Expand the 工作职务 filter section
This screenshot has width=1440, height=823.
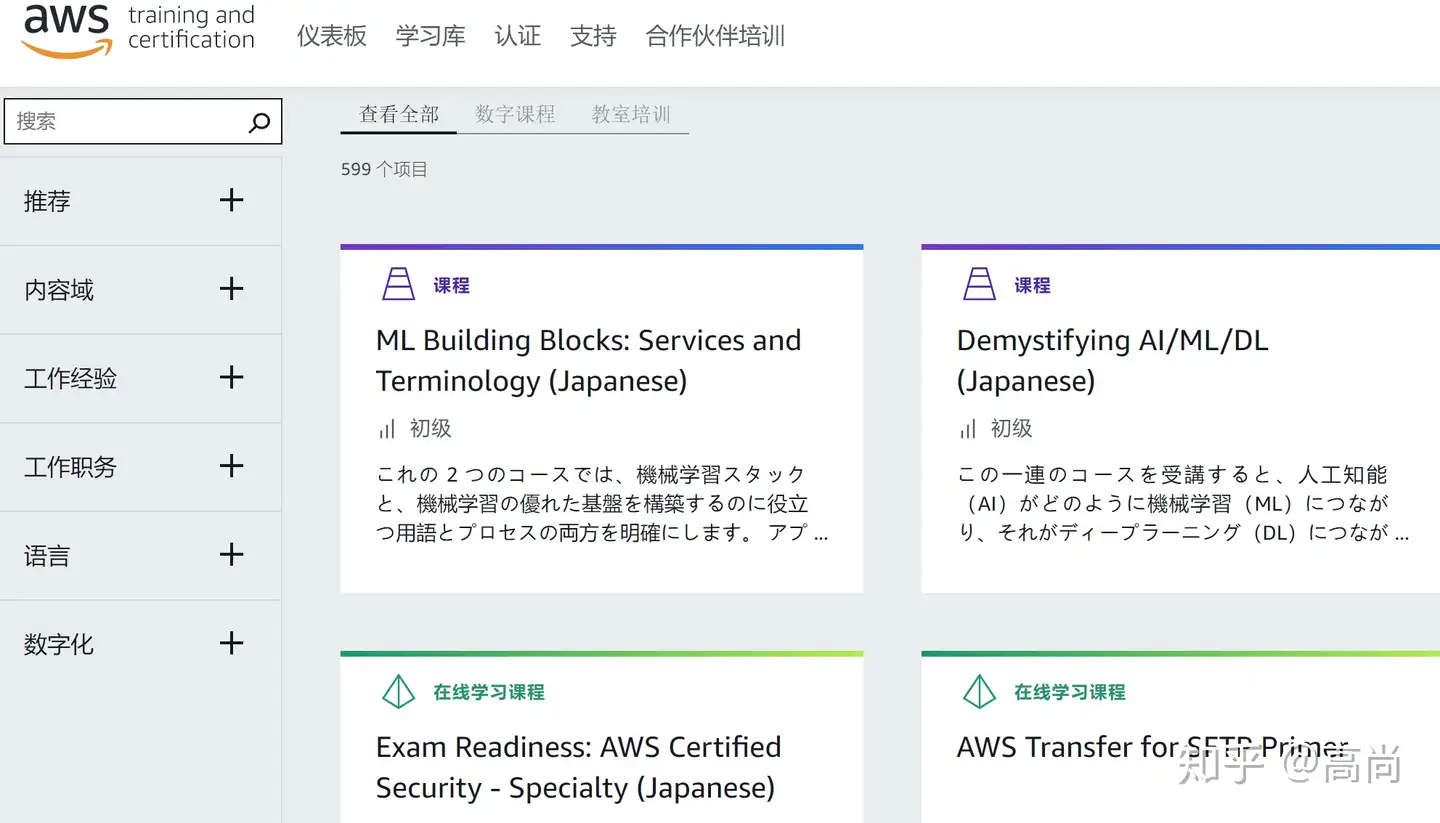[x=231, y=466]
